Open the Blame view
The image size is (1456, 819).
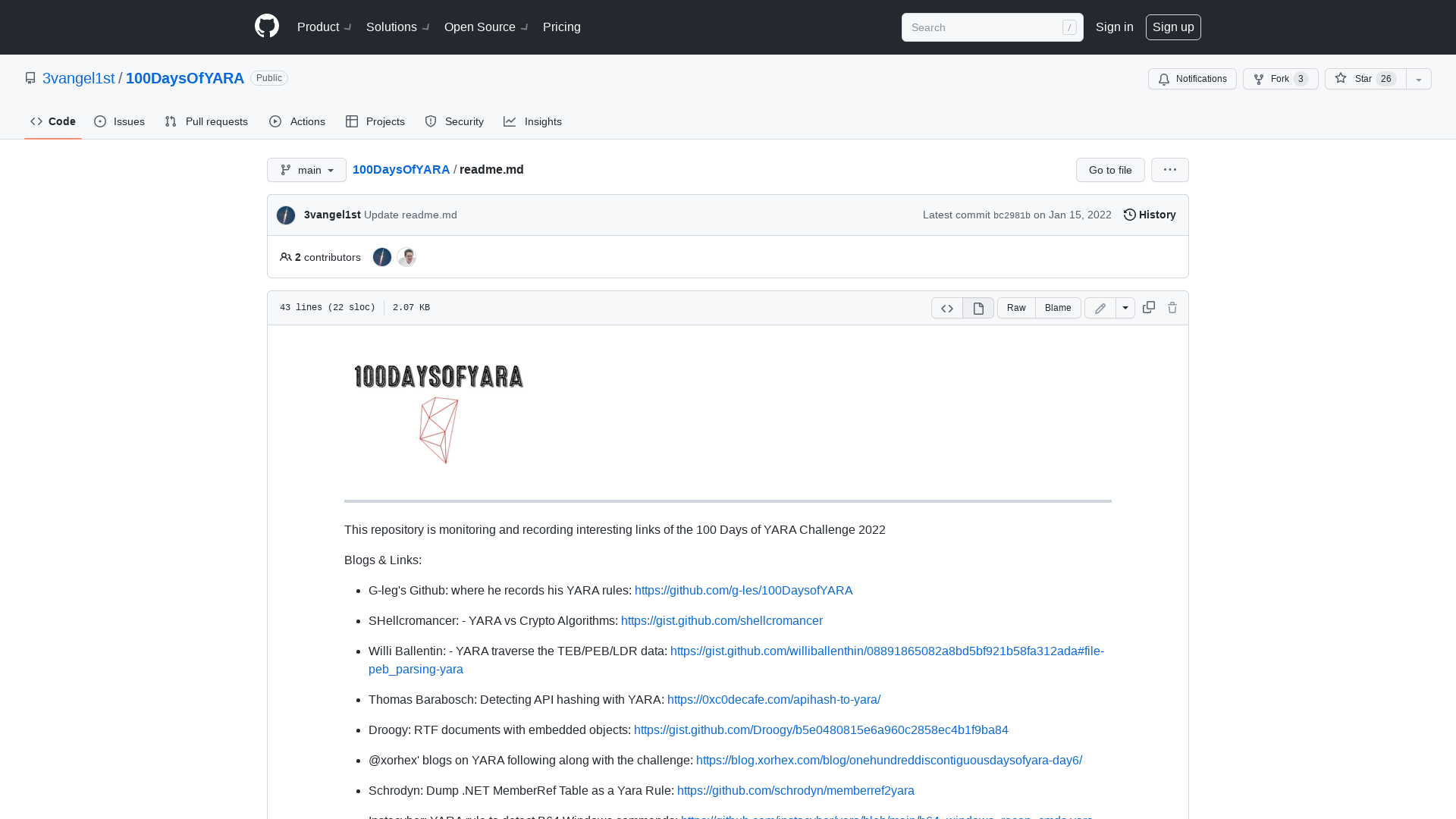click(x=1058, y=308)
